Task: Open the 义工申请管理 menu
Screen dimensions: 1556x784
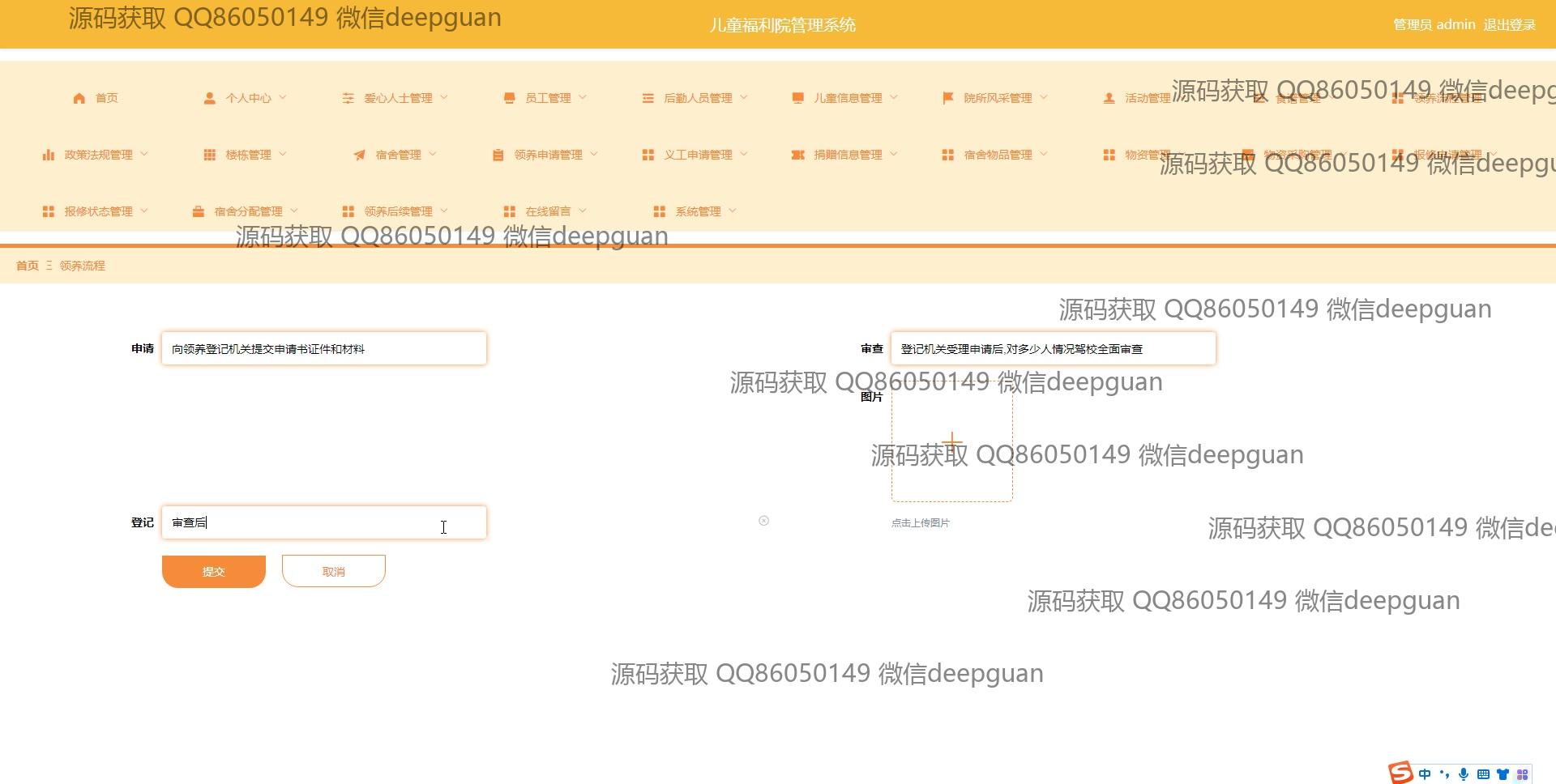Action: [x=698, y=155]
